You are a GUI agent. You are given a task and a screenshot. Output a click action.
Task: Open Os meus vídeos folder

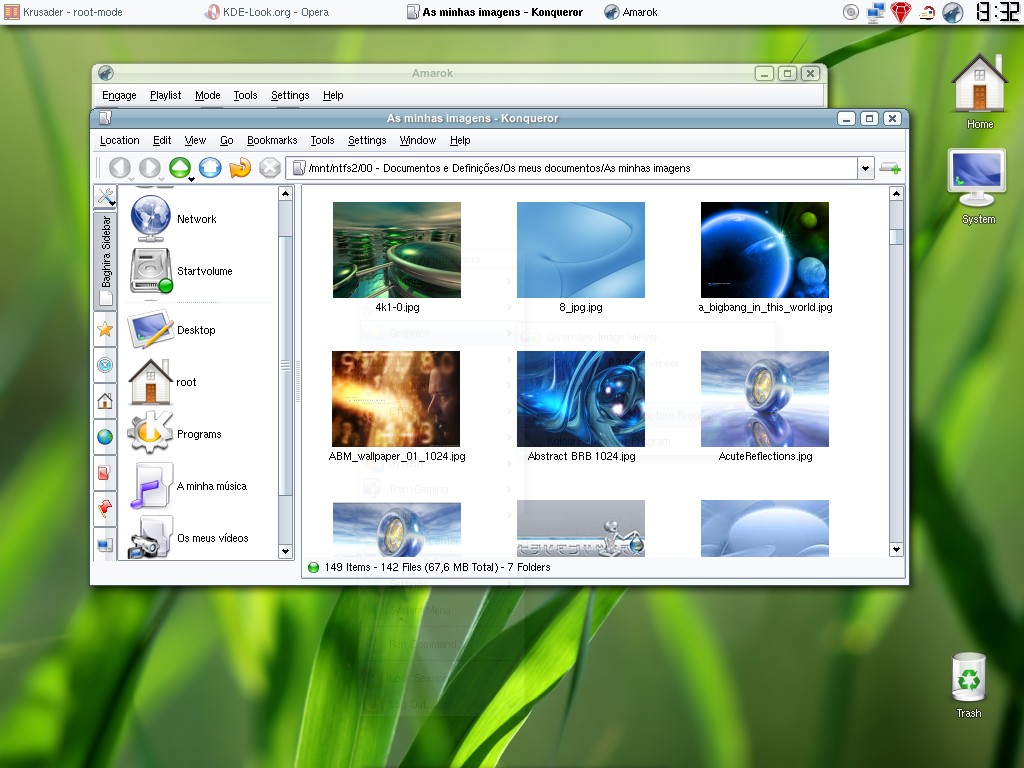tap(188, 538)
